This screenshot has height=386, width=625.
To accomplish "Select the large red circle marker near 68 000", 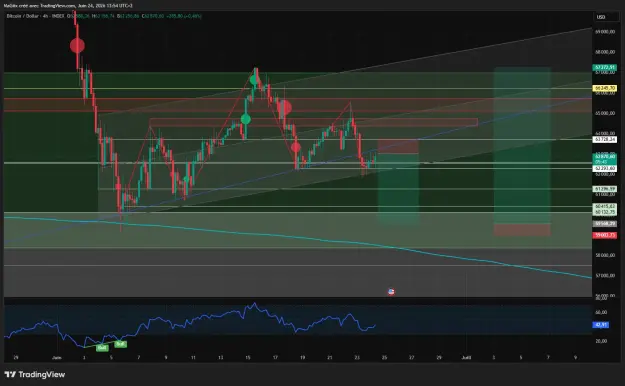I will pos(77,45).
